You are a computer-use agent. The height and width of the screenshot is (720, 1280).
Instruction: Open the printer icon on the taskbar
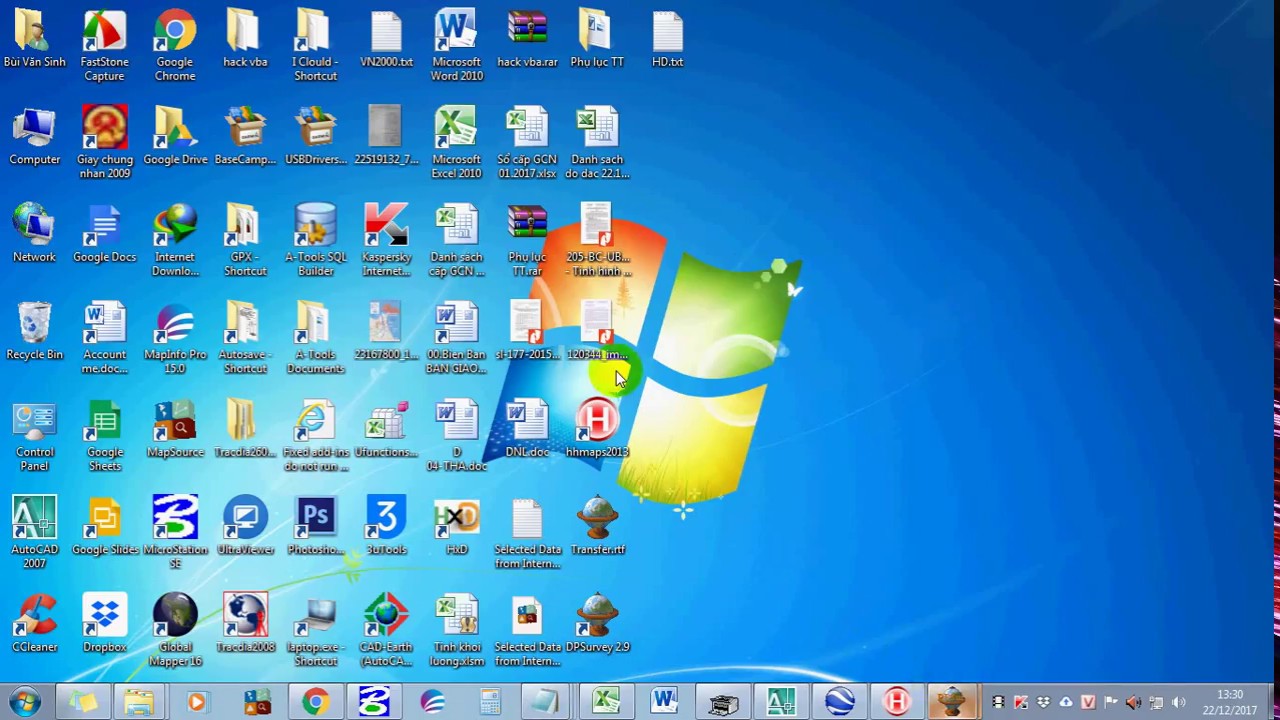point(723,702)
